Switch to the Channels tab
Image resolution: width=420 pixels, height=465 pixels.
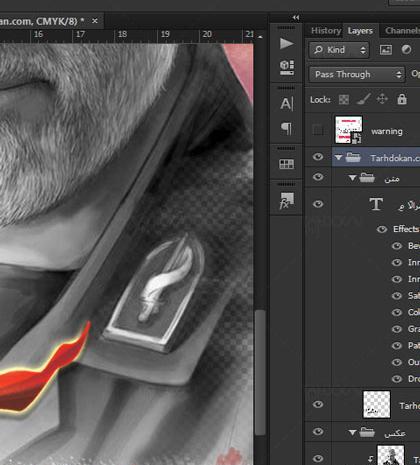pyautogui.click(x=402, y=31)
